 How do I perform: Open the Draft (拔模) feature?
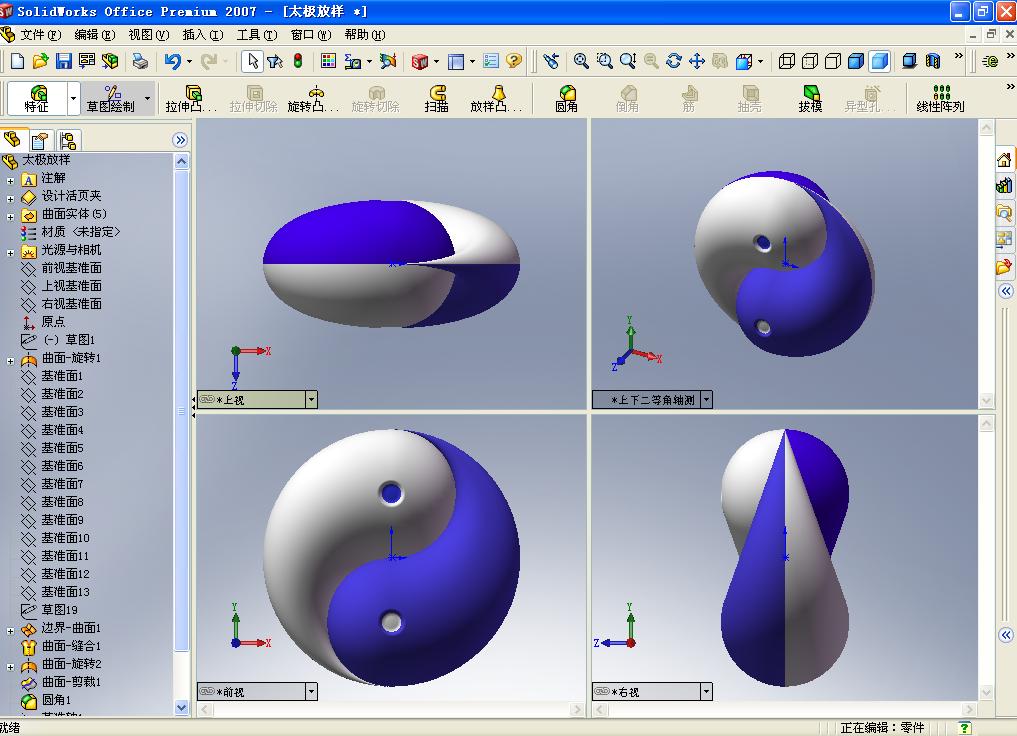click(x=810, y=99)
